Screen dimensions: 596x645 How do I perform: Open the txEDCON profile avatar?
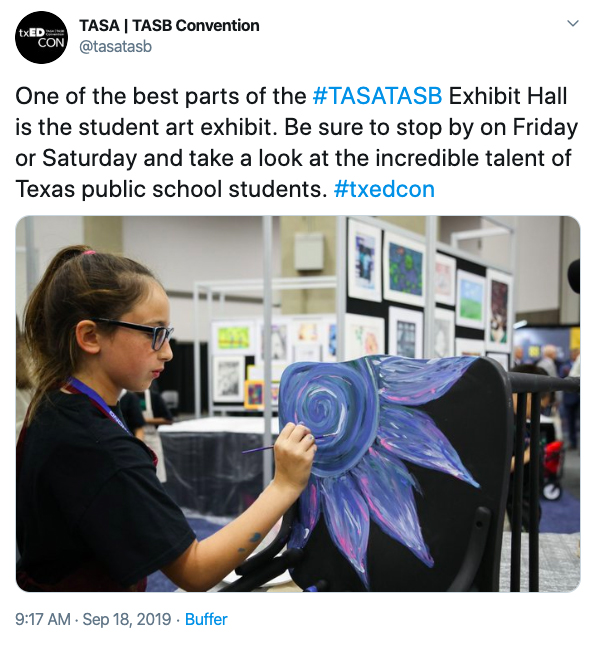42,37
